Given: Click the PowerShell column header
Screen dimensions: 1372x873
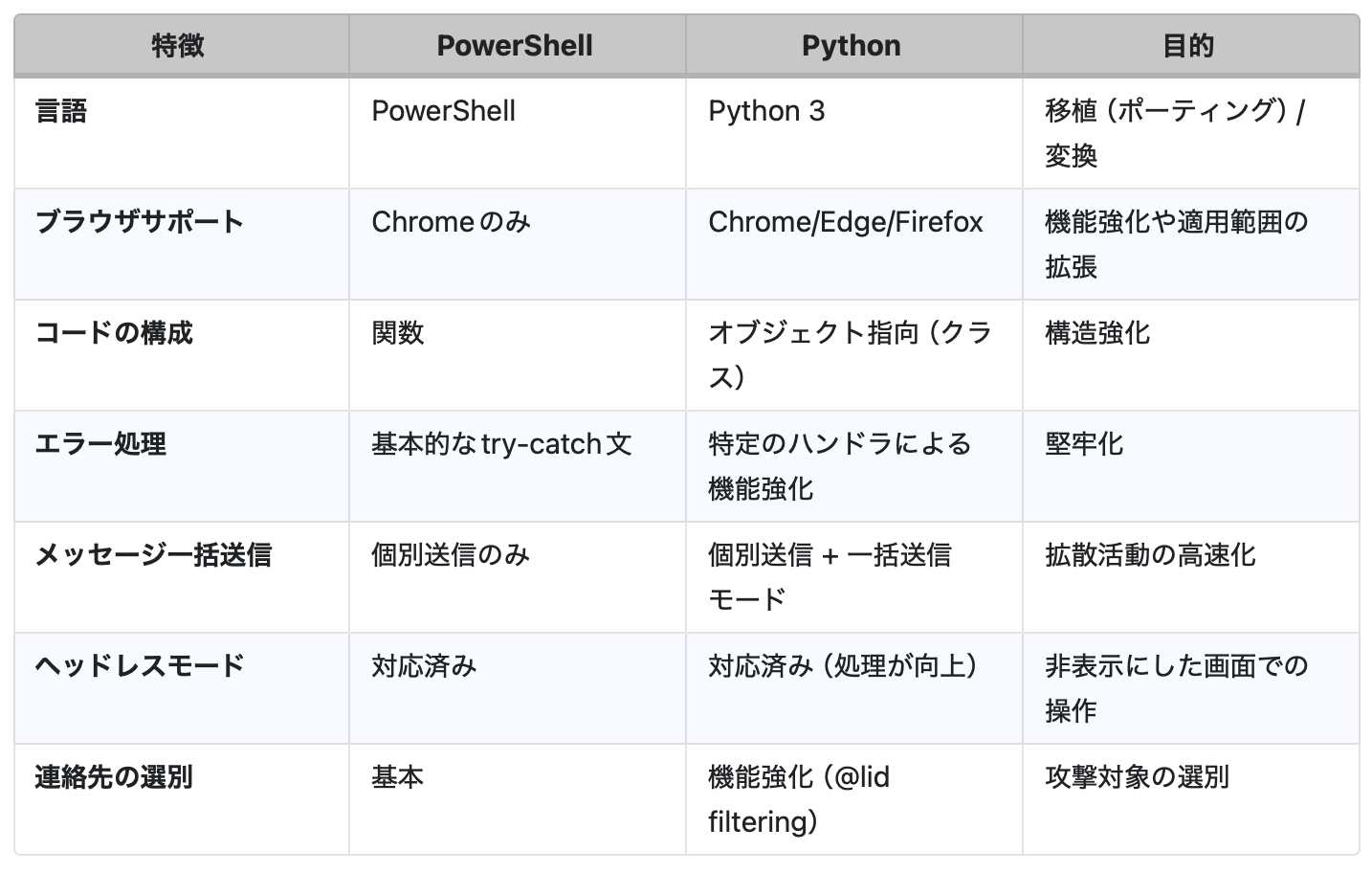Looking at the screenshot, I should 515,46.
